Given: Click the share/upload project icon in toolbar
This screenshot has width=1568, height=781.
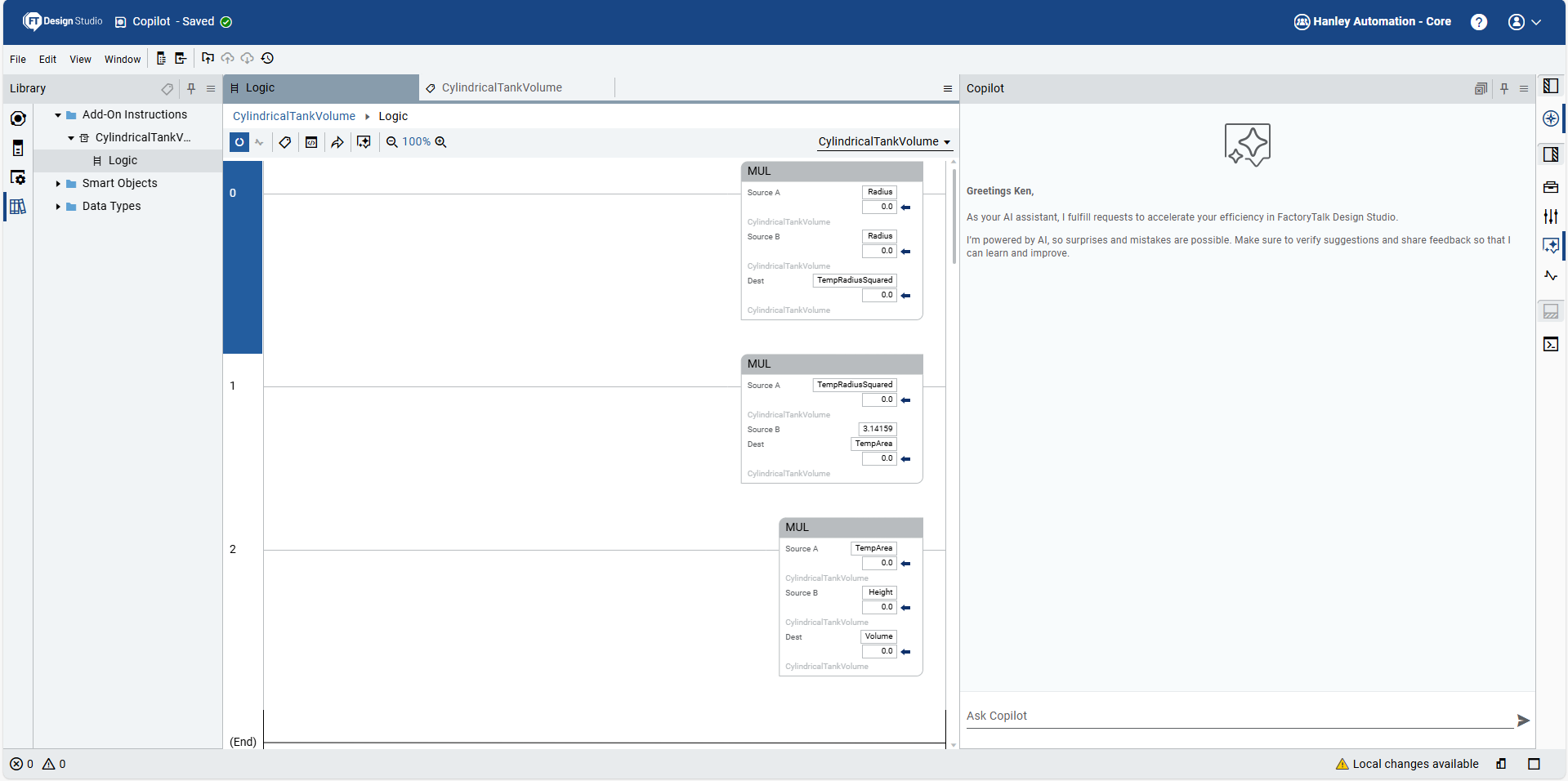Looking at the screenshot, I should (208, 58).
